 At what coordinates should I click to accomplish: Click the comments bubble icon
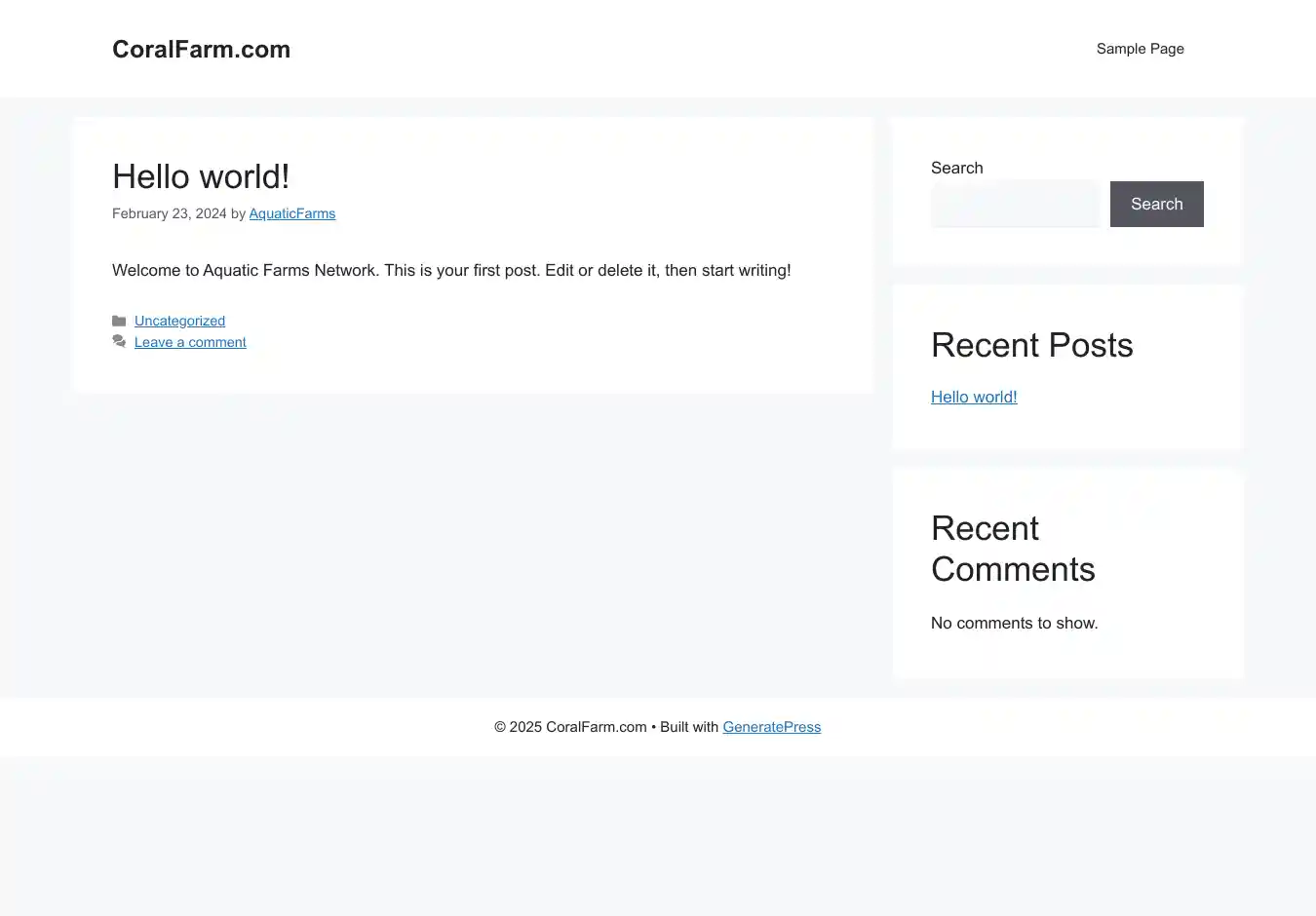[119, 342]
